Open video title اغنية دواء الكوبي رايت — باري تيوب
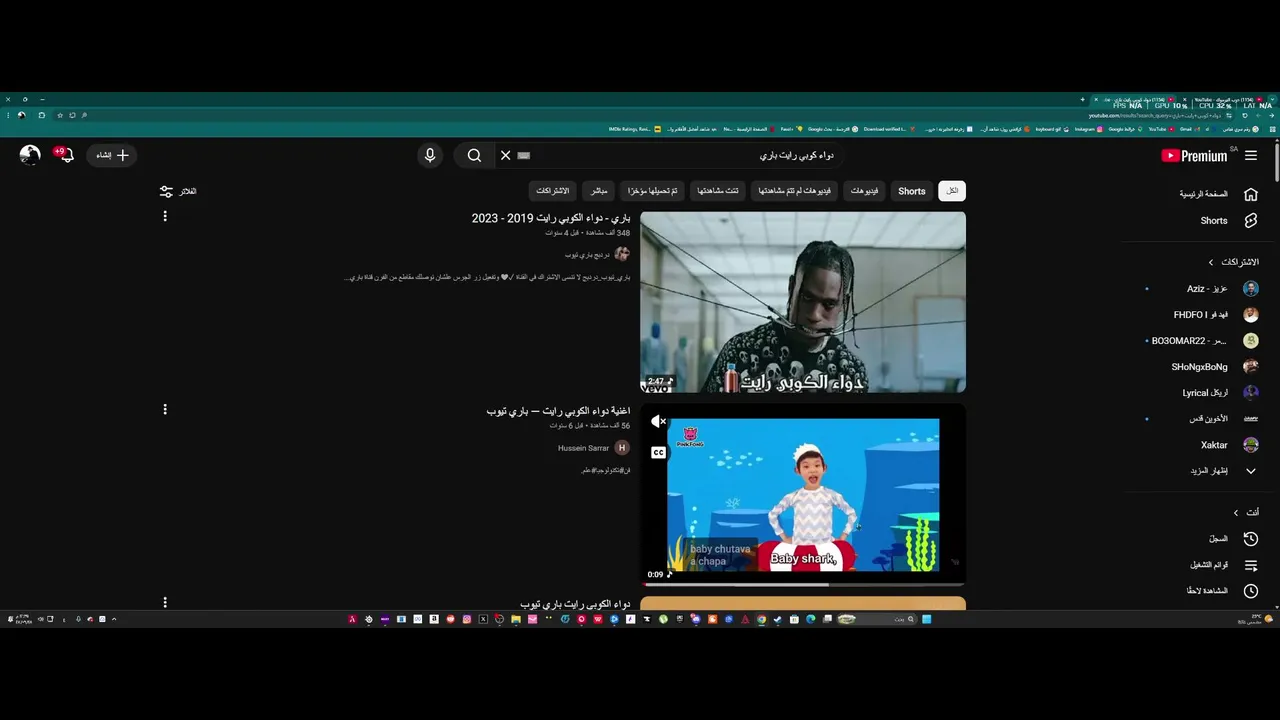Image resolution: width=1280 pixels, height=720 pixels. [558, 411]
